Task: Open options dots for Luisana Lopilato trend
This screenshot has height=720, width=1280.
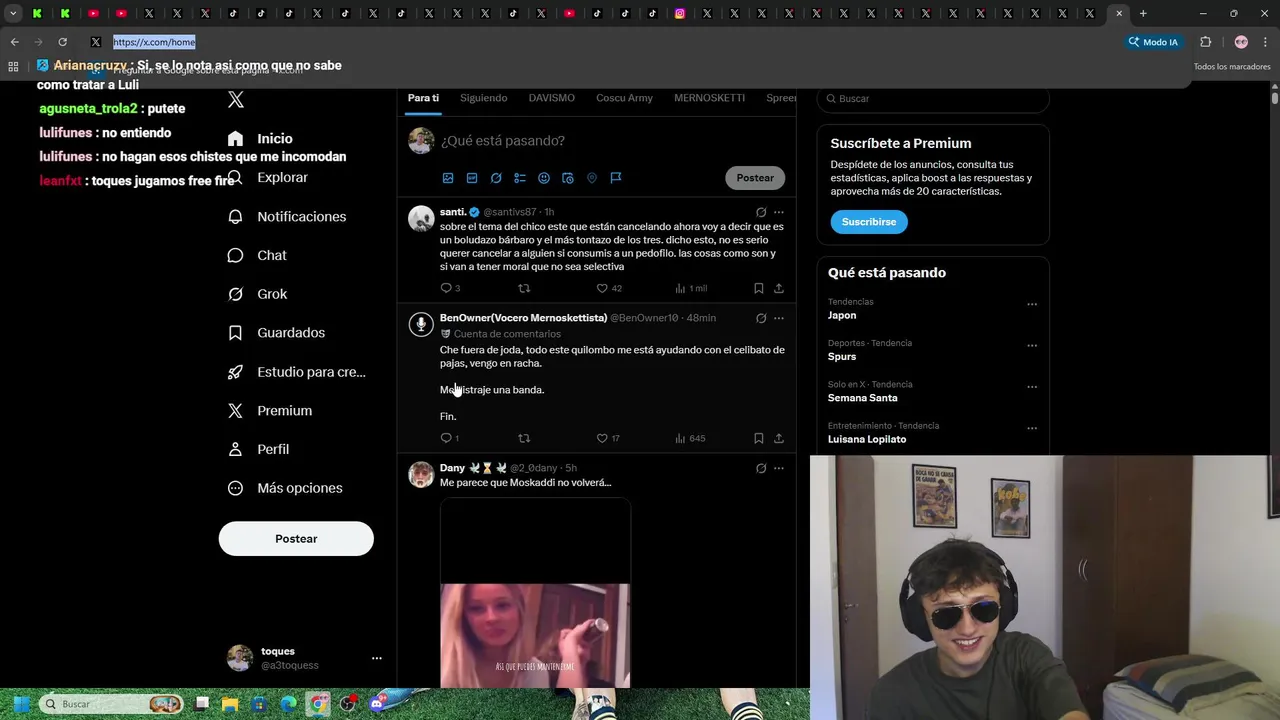Action: pyautogui.click(x=1032, y=428)
